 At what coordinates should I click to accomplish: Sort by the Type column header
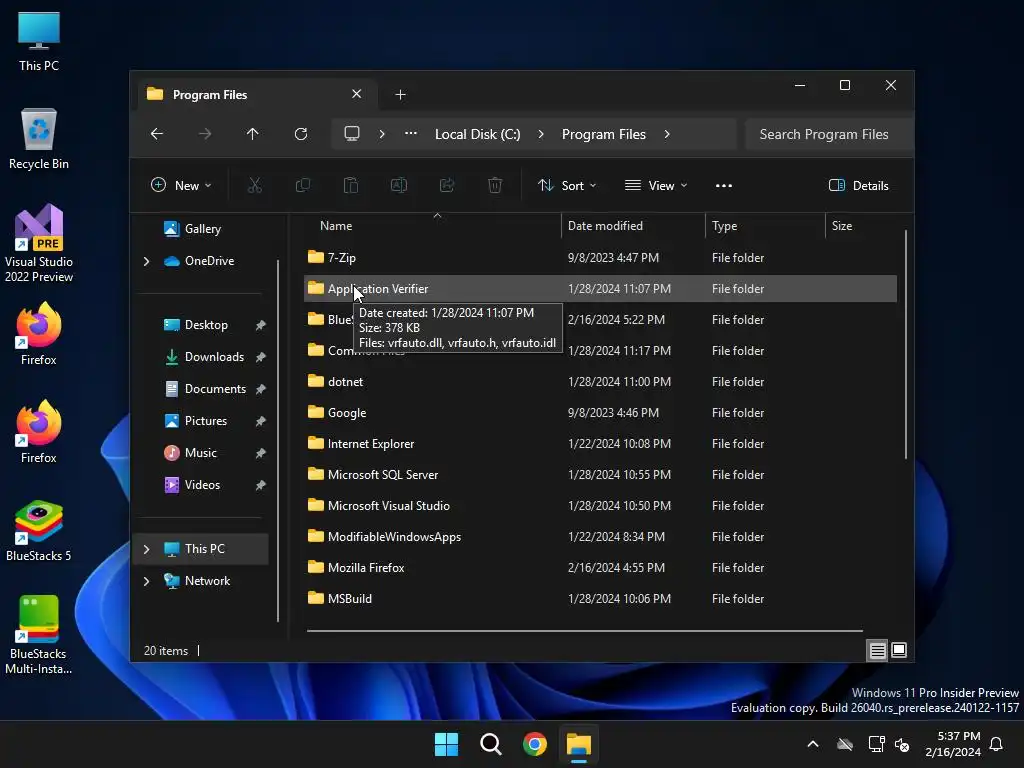click(x=765, y=226)
